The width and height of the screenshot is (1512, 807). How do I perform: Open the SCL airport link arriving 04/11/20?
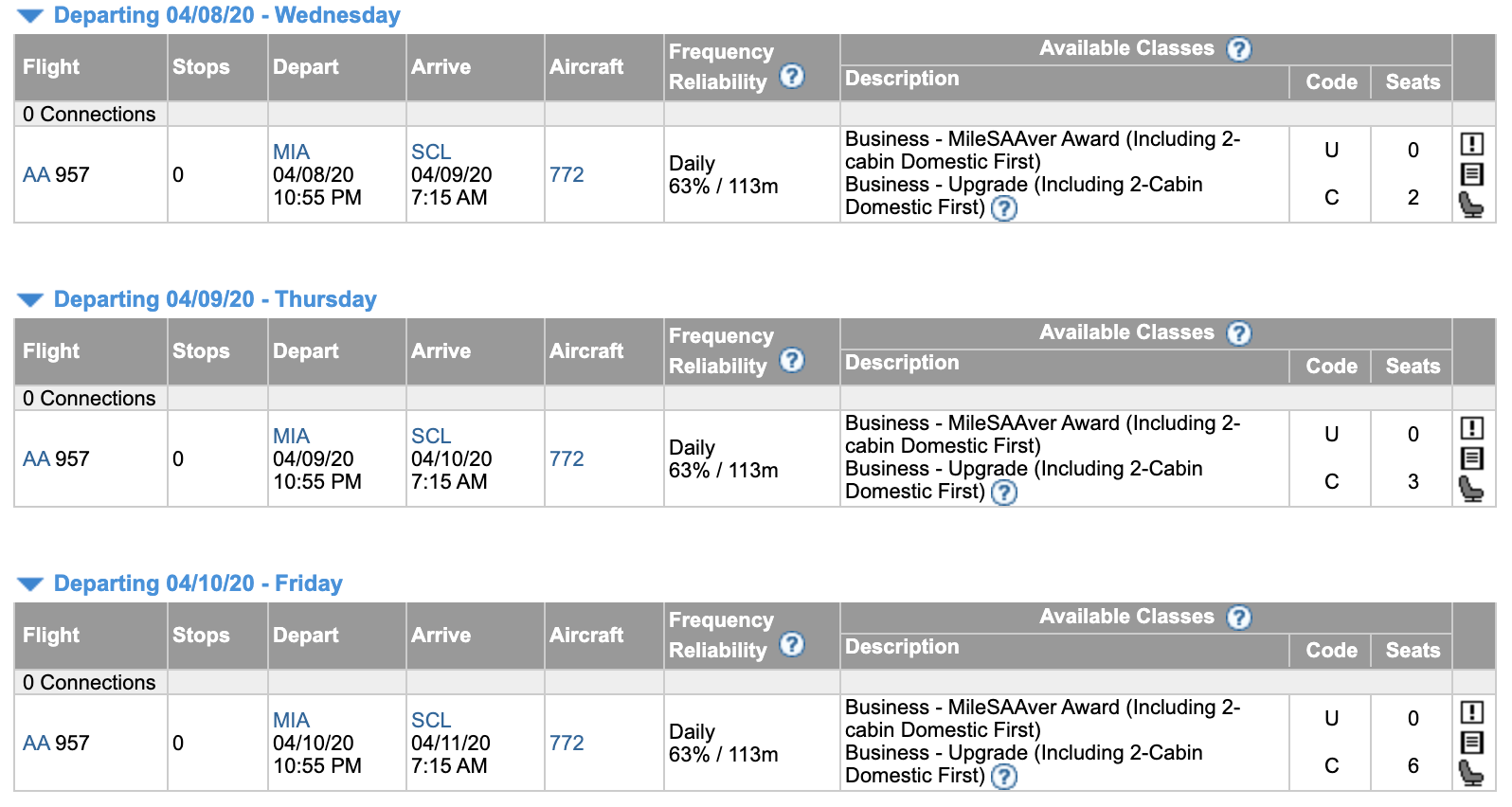coord(431,721)
